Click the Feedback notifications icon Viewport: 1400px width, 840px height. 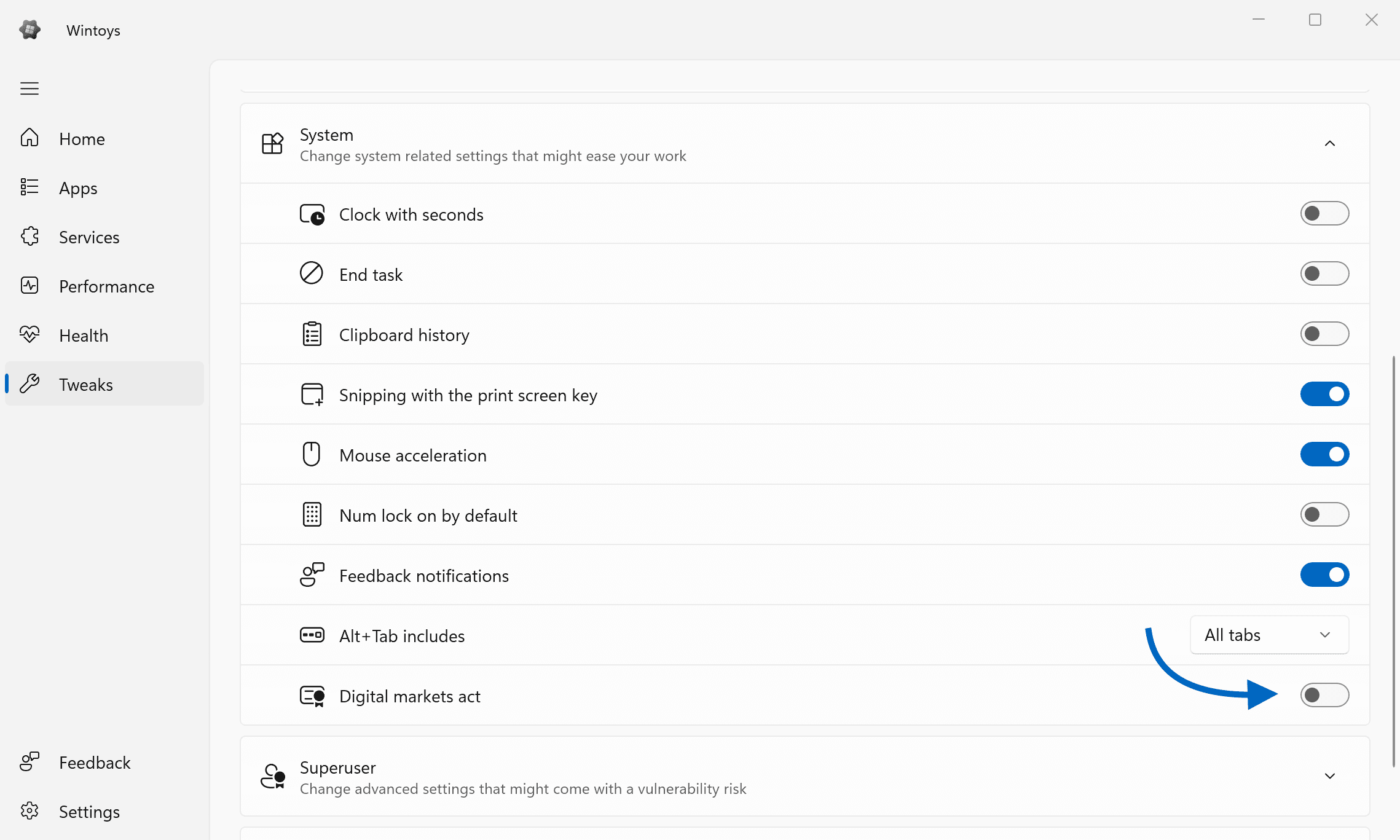312,575
